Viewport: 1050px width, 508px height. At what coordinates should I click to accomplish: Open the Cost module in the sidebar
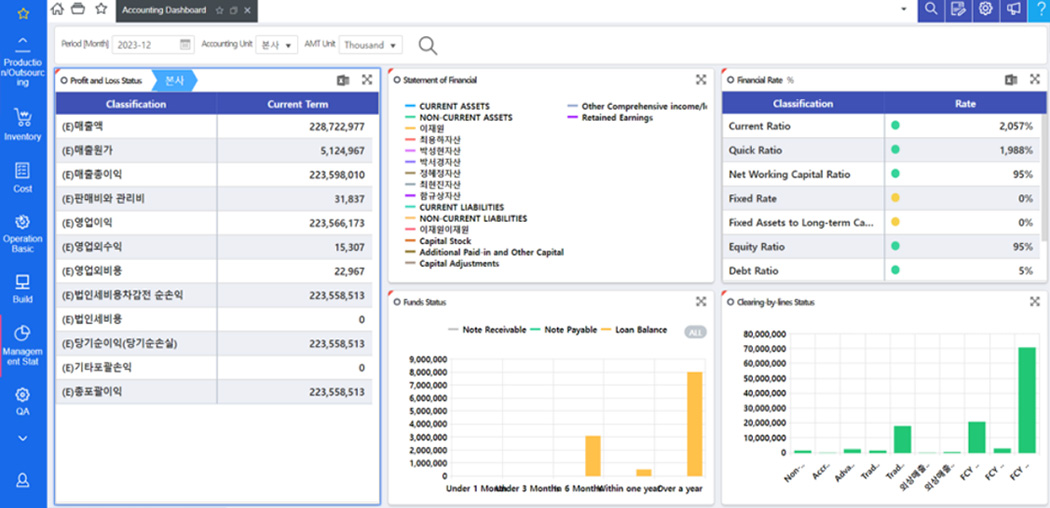22,176
